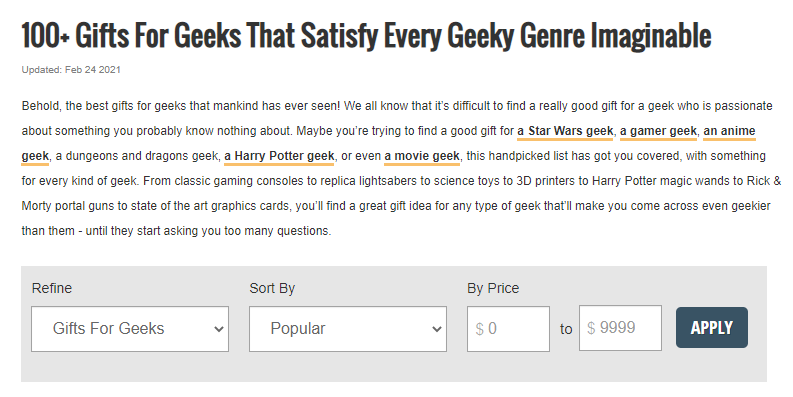Click the 'dungeons and dragons geek' text

142,156
